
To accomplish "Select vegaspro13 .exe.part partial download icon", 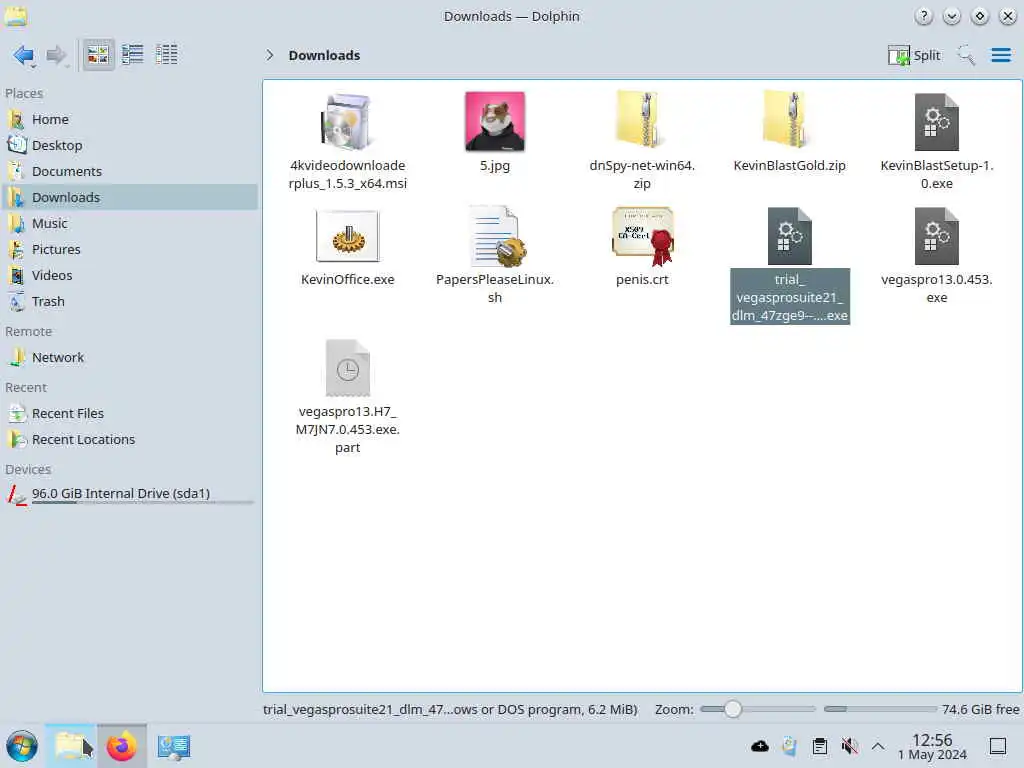I will 347,368.
